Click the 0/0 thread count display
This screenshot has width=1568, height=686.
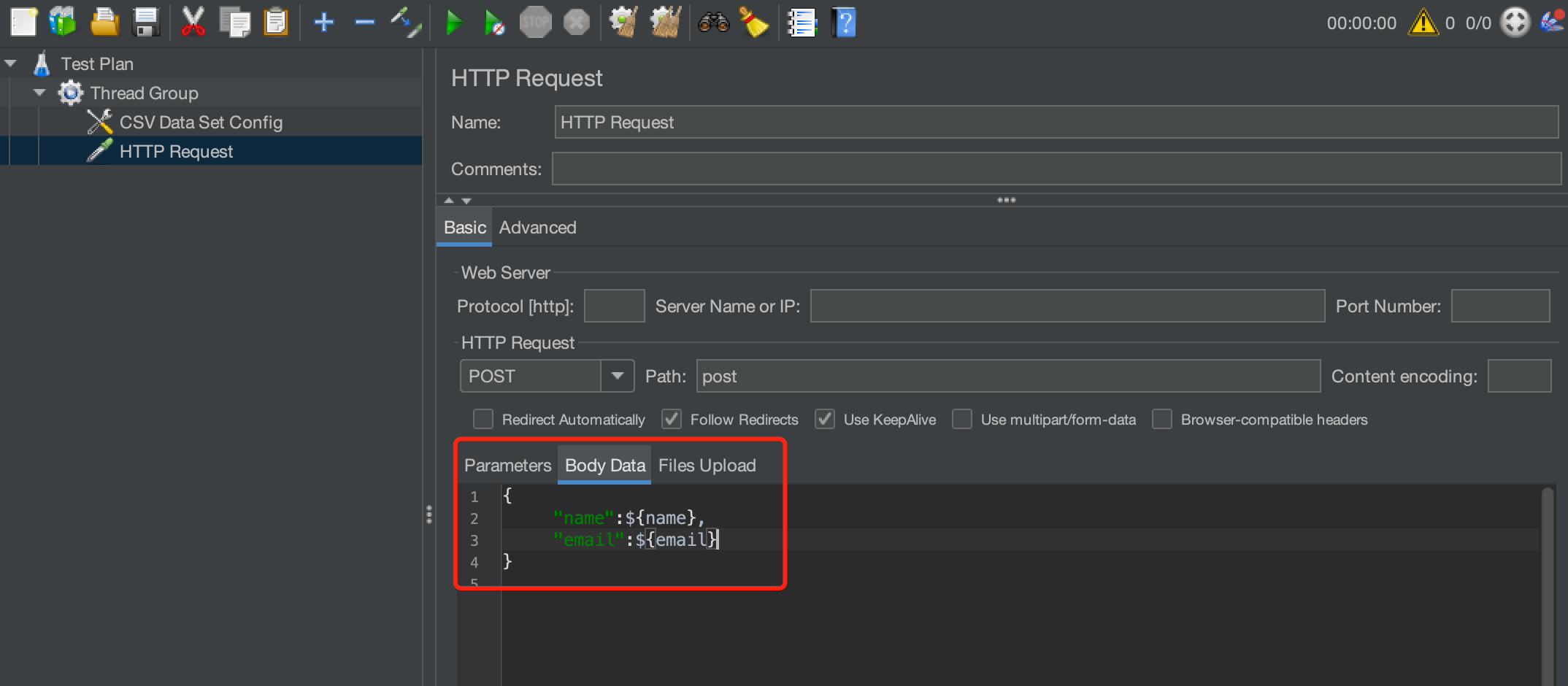coord(1478,23)
